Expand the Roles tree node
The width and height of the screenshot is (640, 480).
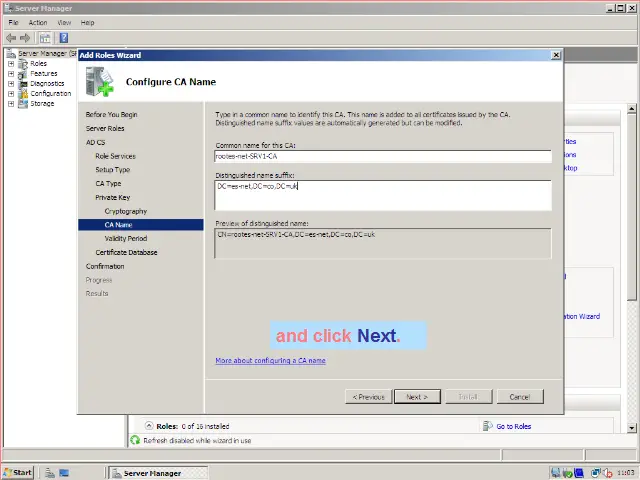(x=11, y=64)
